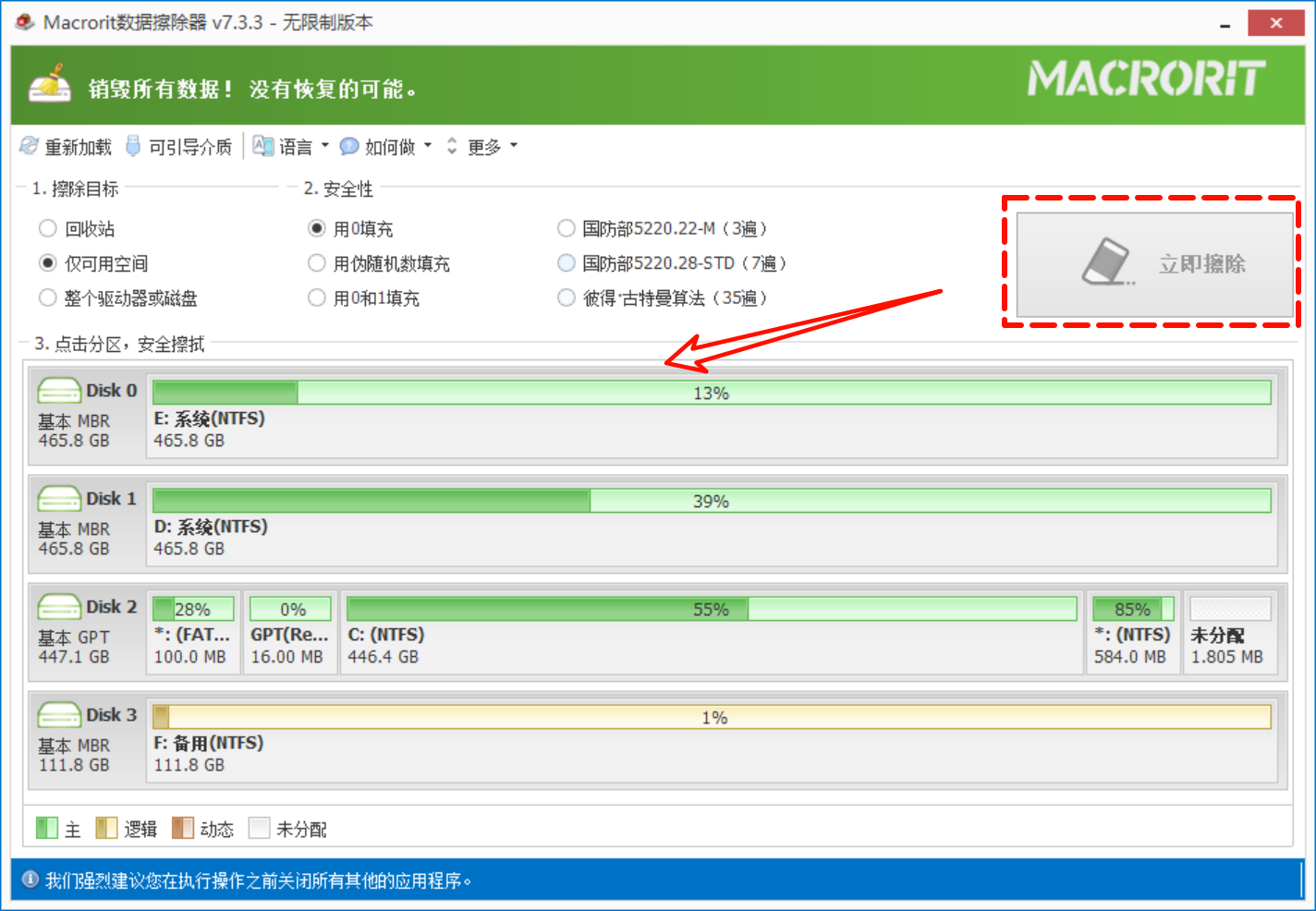Click the Disk 0 drive icon

tap(59, 391)
